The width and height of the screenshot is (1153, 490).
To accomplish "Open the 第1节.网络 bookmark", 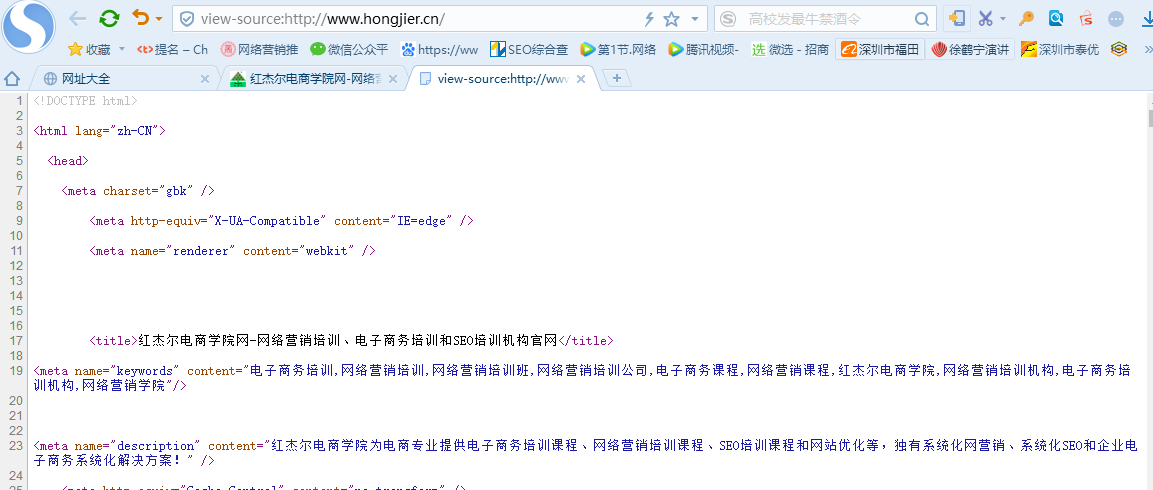I will click(x=618, y=49).
